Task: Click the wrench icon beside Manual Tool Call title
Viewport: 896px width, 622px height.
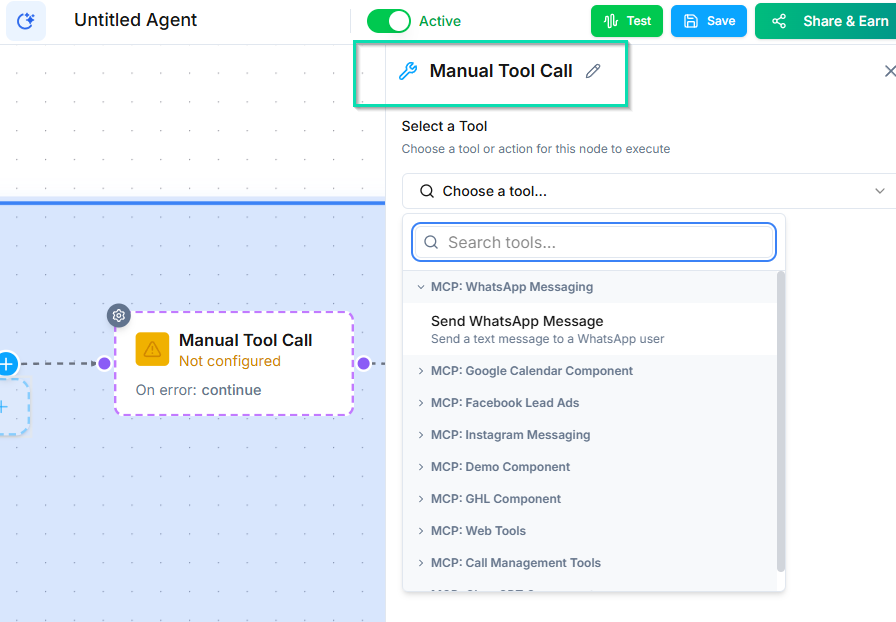Action: 409,70
